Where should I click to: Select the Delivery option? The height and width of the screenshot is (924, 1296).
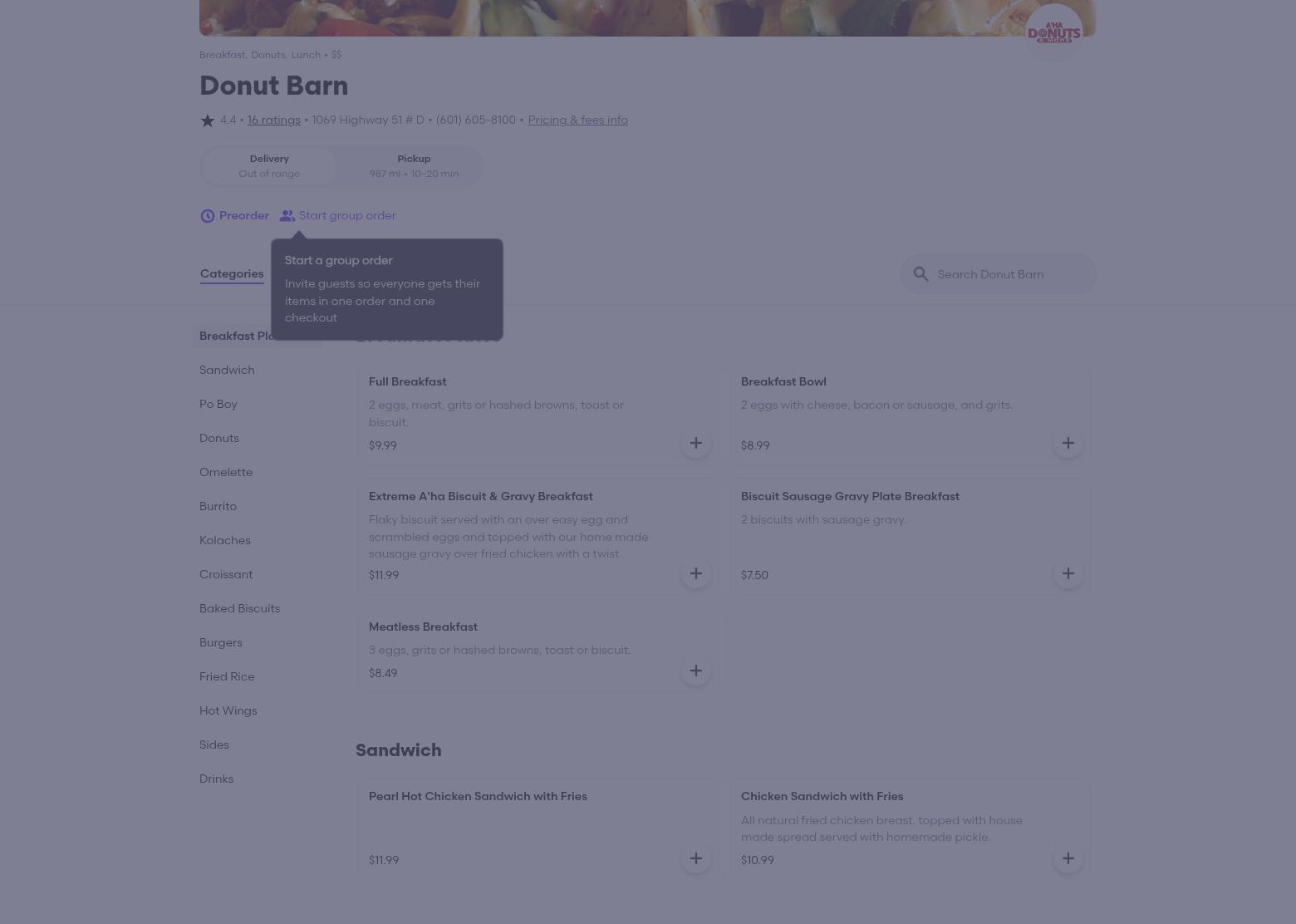pos(269,165)
